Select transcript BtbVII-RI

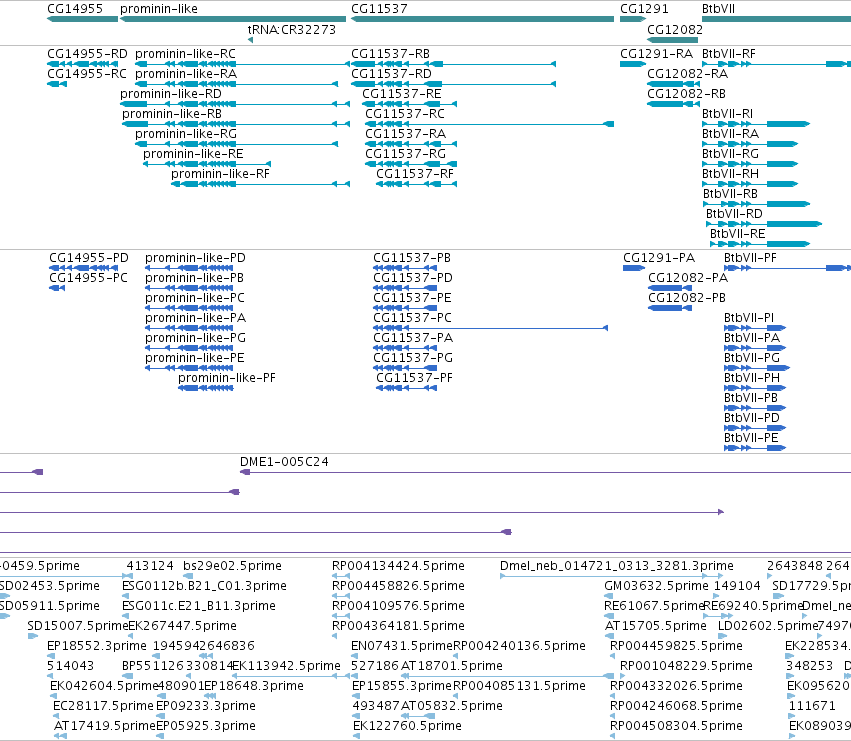tap(727, 114)
